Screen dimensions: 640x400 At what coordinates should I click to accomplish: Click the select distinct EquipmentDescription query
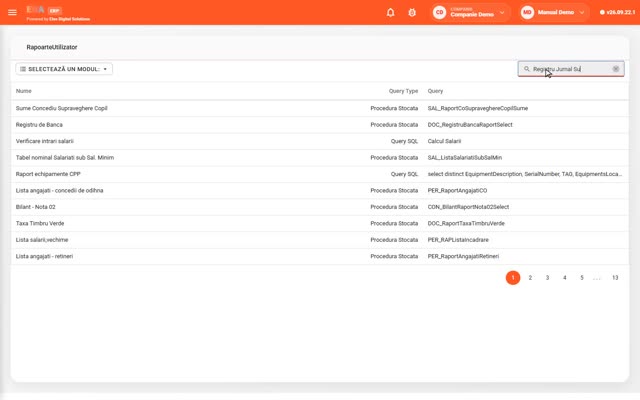pos(525,174)
